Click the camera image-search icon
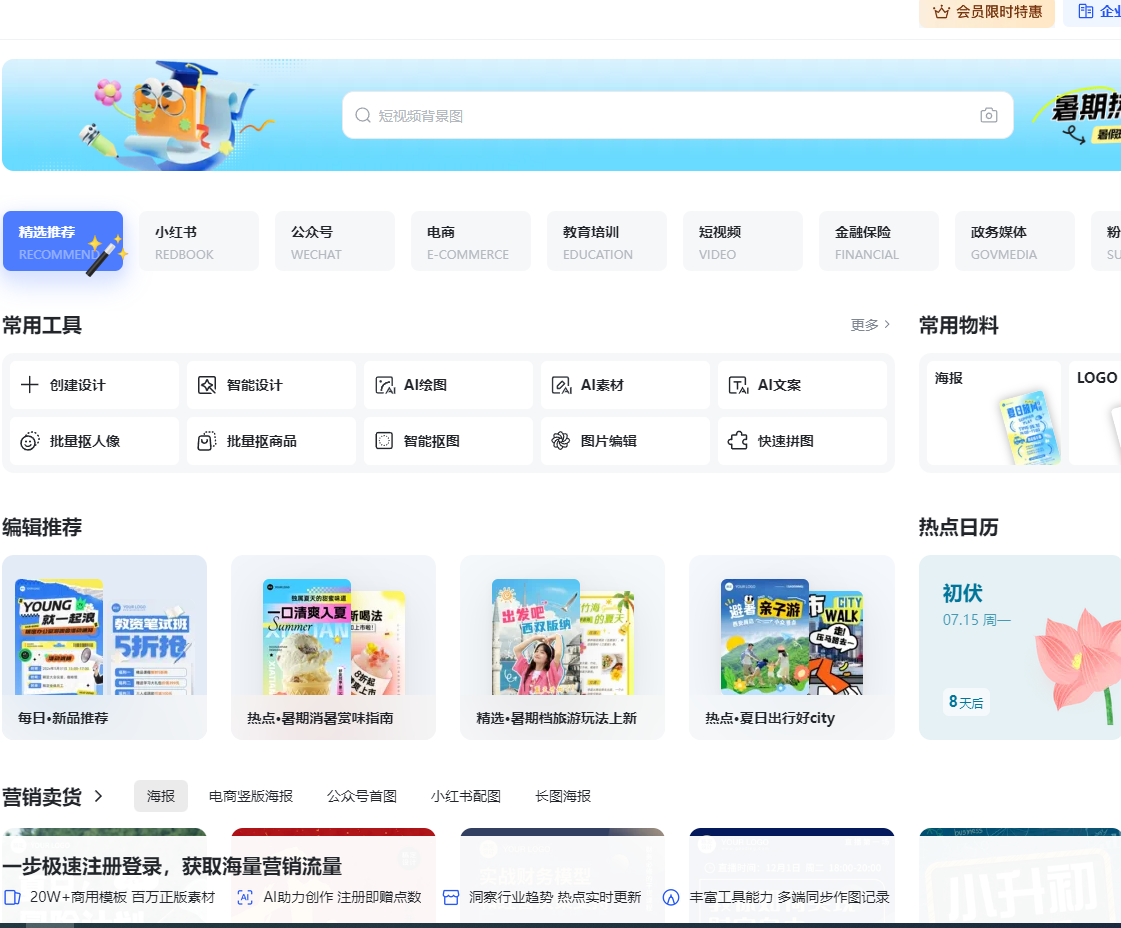The image size is (1121, 928). [988, 115]
